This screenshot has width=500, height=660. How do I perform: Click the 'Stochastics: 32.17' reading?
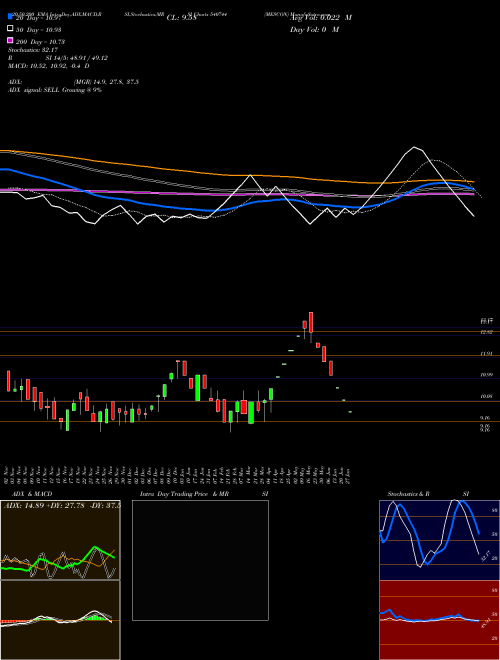[x=33, y=50]
